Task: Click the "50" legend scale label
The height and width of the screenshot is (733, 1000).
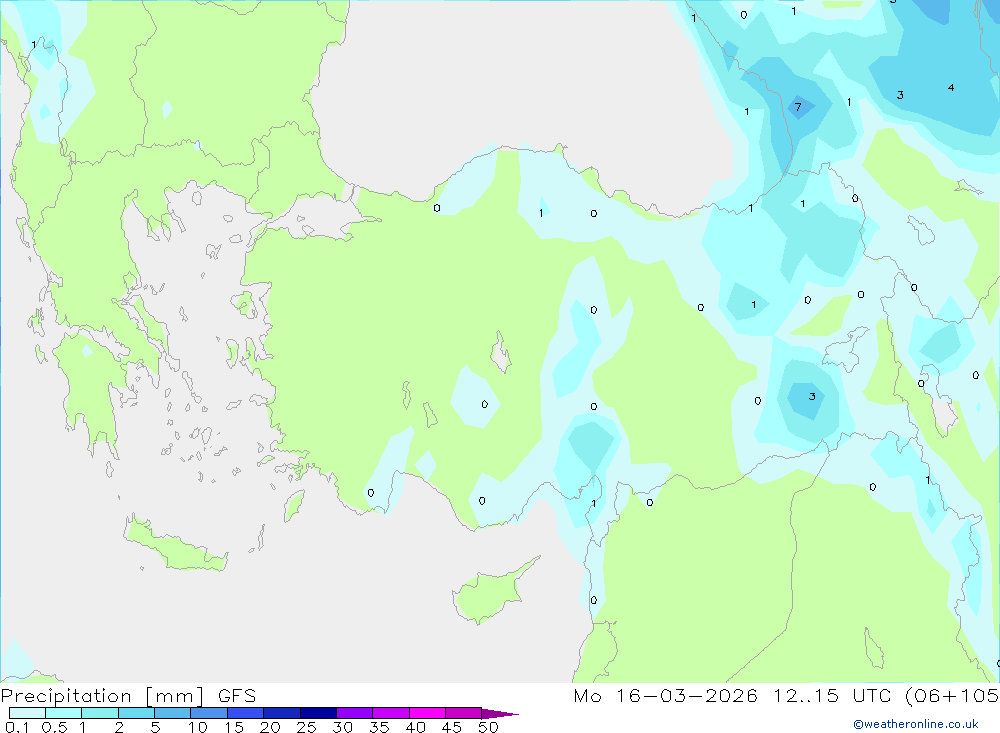Action: (489, 727)
